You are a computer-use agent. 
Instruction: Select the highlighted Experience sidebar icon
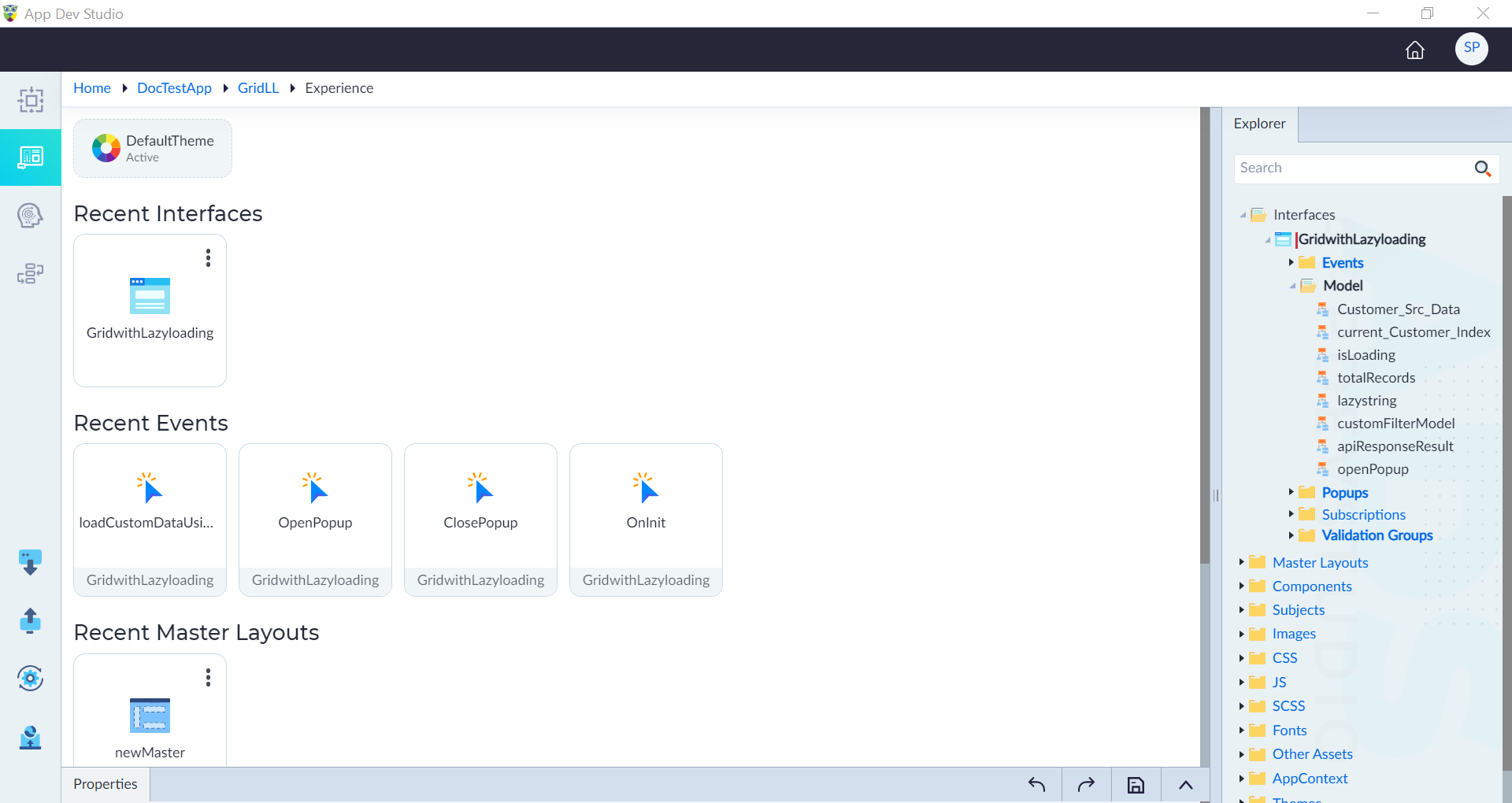click(31, 157)
